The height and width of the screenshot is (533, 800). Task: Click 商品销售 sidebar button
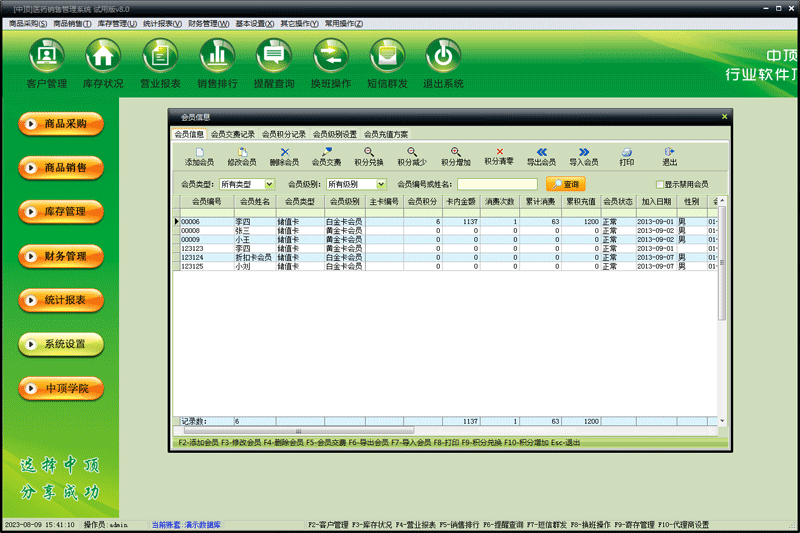tap(61, 168)
